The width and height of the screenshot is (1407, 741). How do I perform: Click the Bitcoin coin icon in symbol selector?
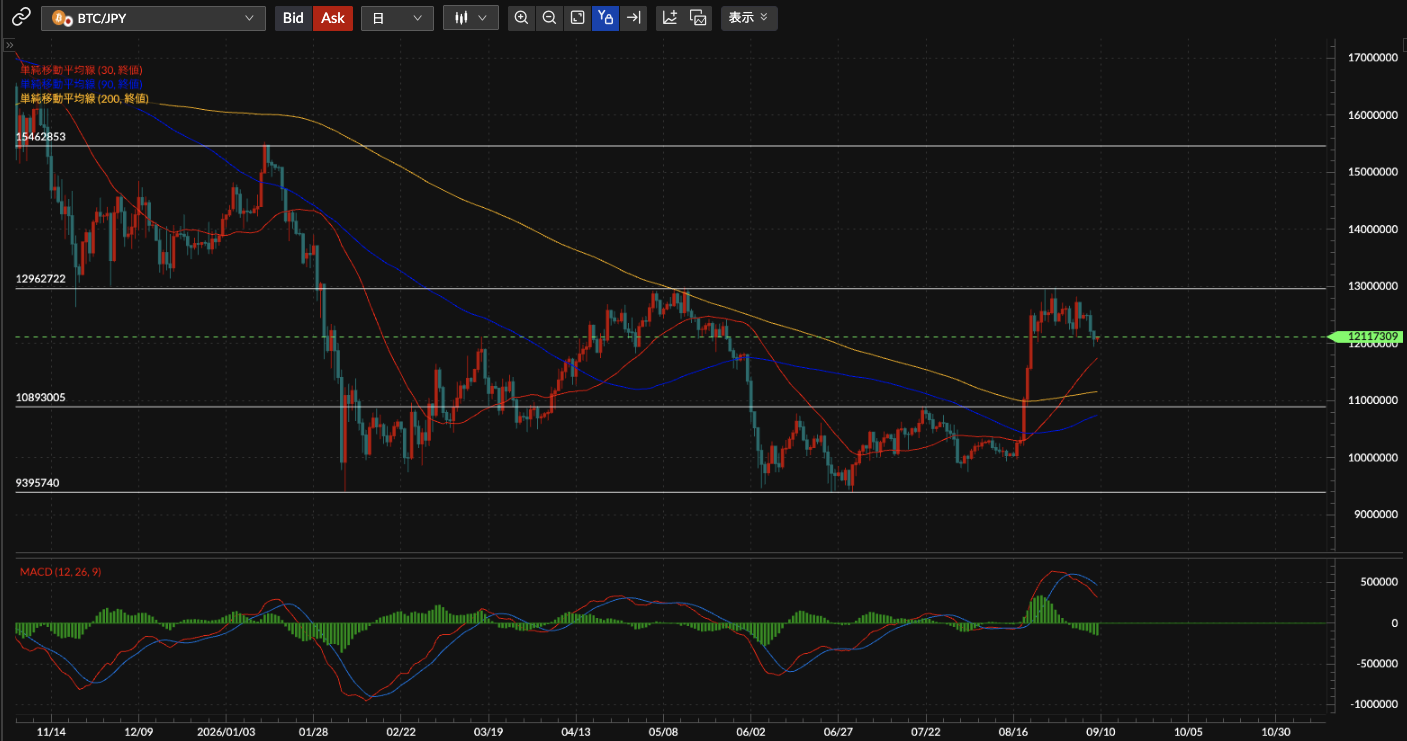tap(59, 18)
